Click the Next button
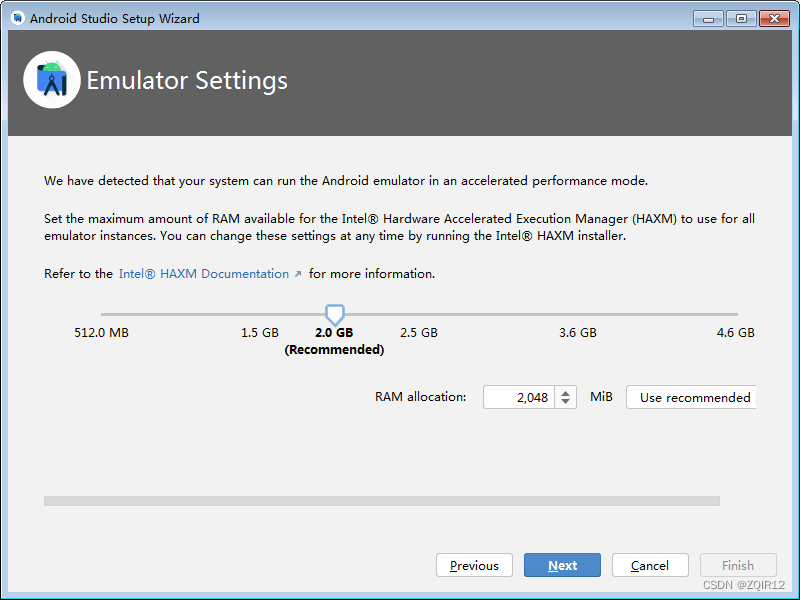Screen dimensions: 800x600 tap(562, 565)
